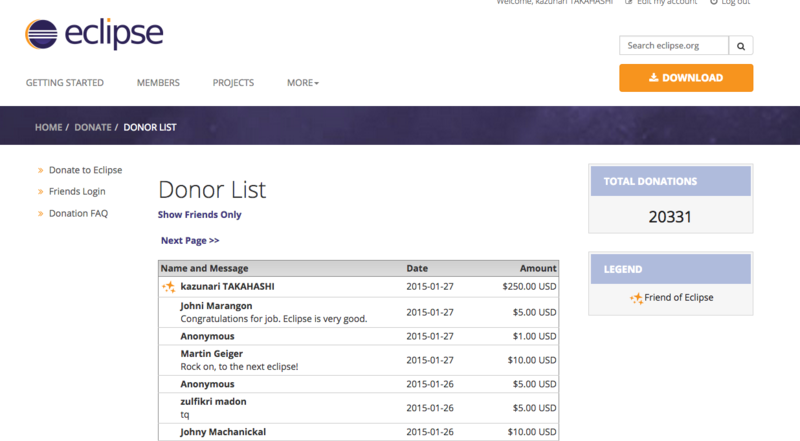Click the orange DOWNLOAD button

coord(686,78)
